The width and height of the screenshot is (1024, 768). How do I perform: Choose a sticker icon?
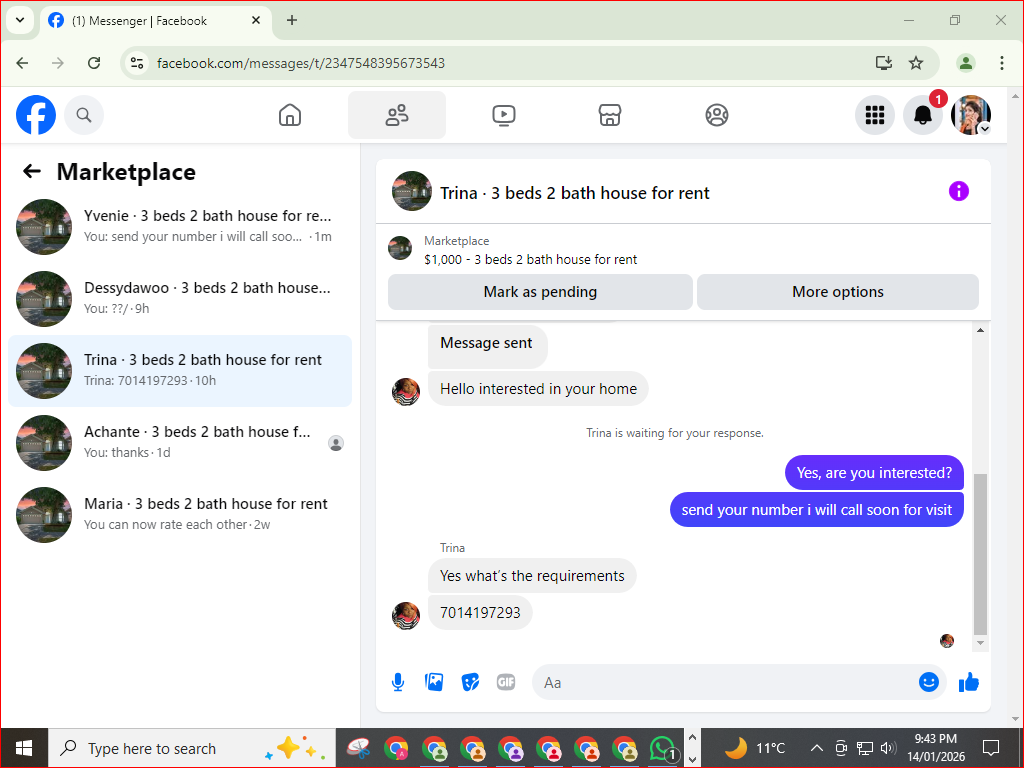(x=470, y=682)
